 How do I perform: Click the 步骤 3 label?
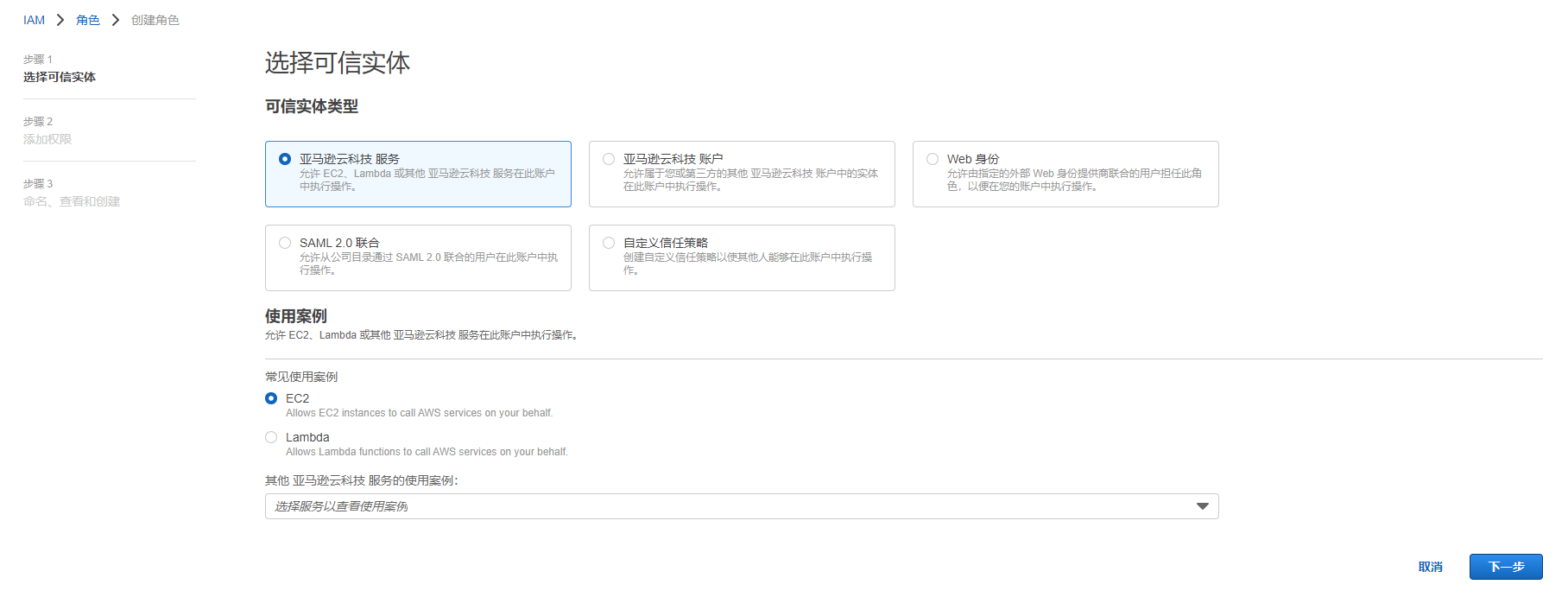click(x=38, y=184)
